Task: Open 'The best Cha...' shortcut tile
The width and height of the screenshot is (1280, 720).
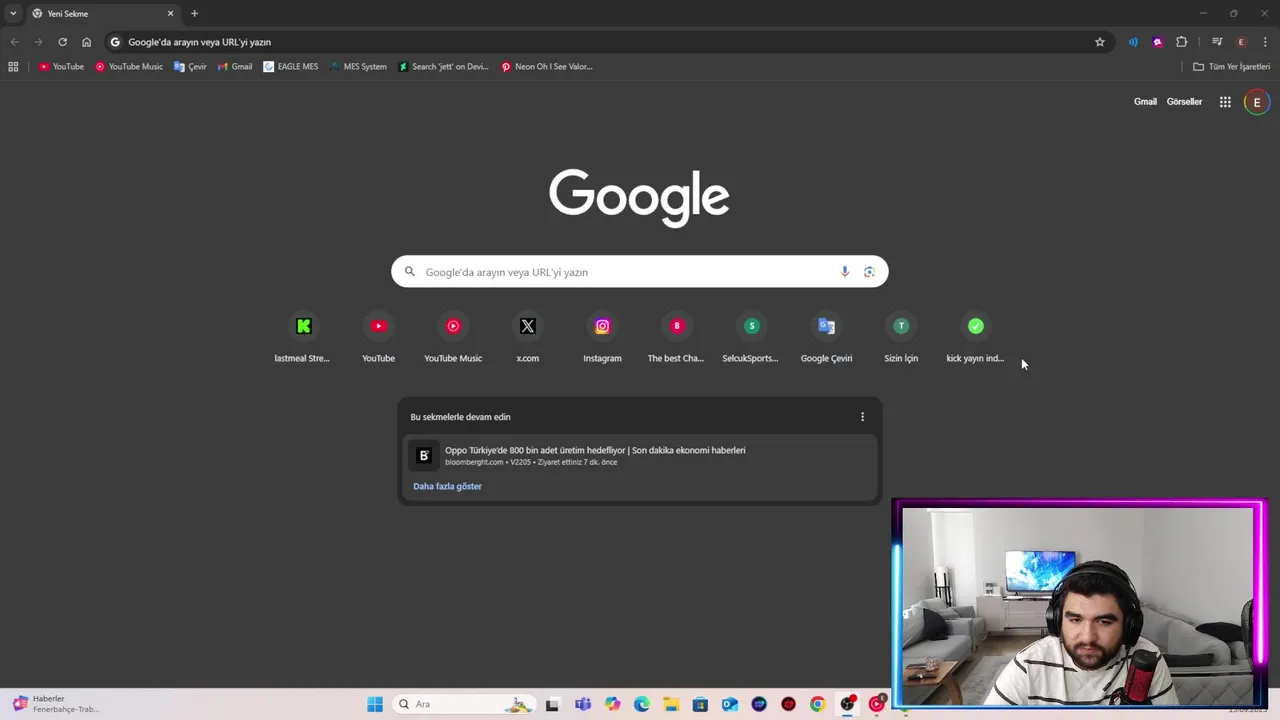Action: click(677, 338)
